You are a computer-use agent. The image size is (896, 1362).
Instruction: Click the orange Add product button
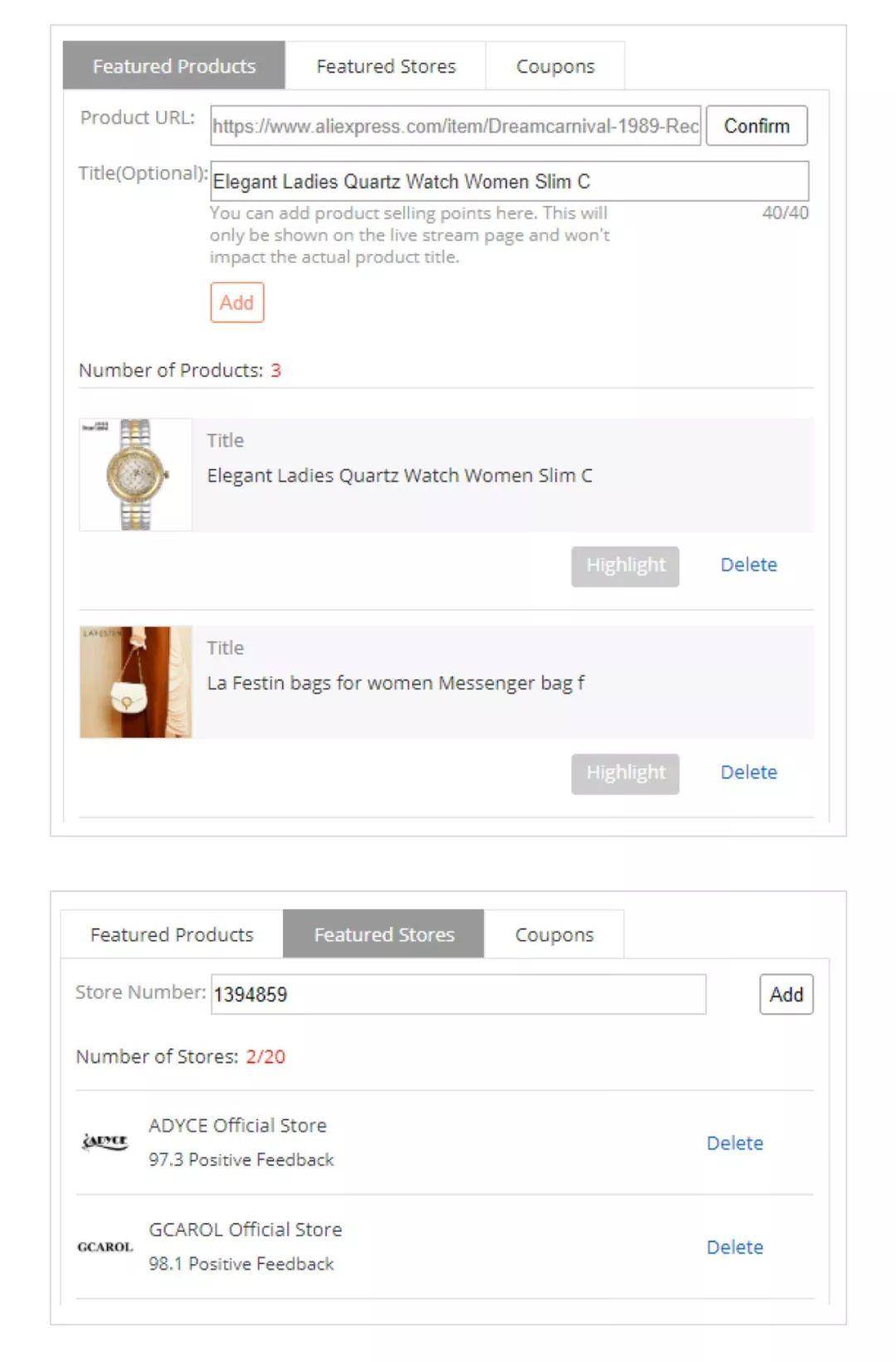click(x=236, y=302)
